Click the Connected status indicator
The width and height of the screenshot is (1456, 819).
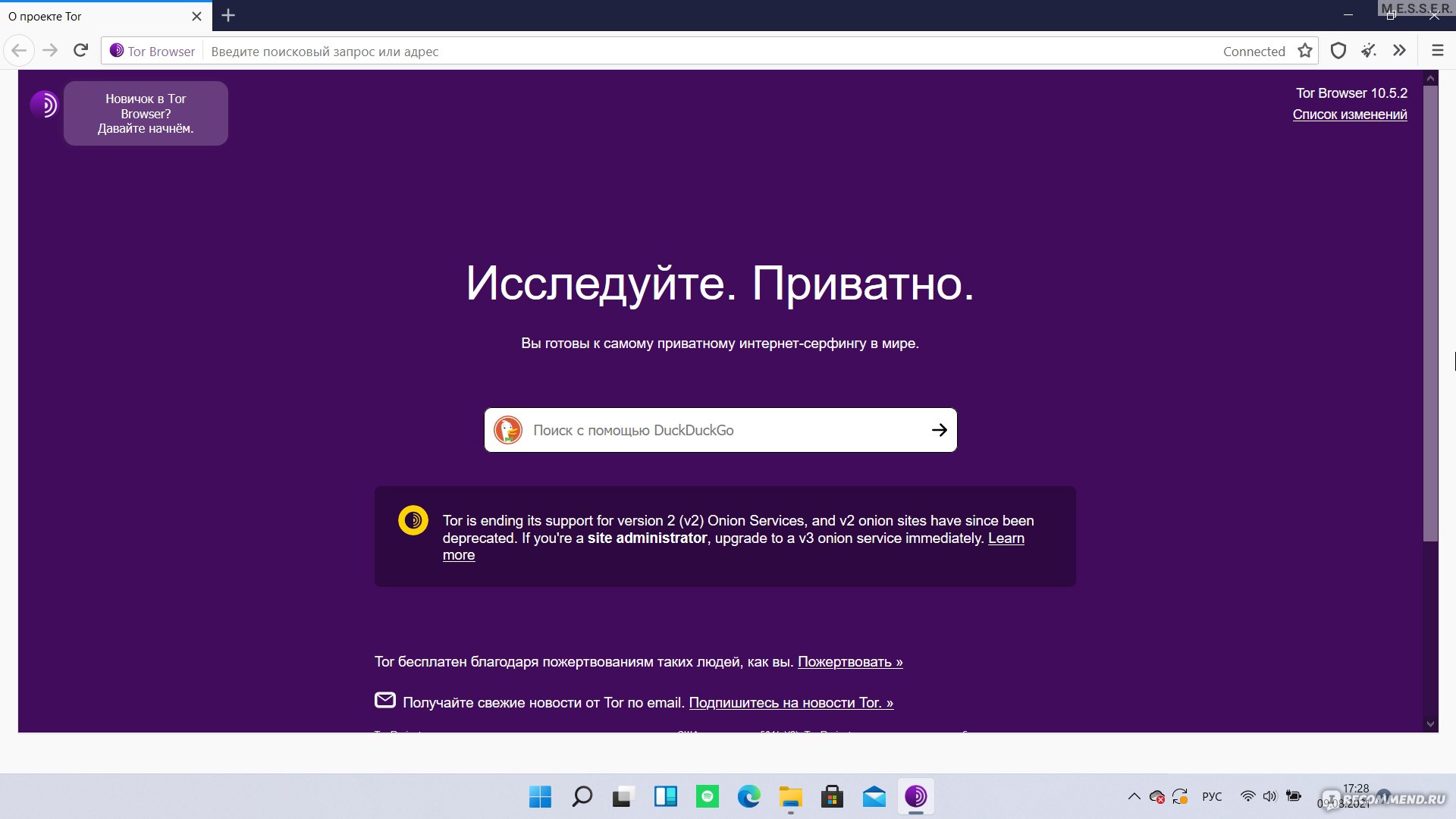(x=1253, y=51)
